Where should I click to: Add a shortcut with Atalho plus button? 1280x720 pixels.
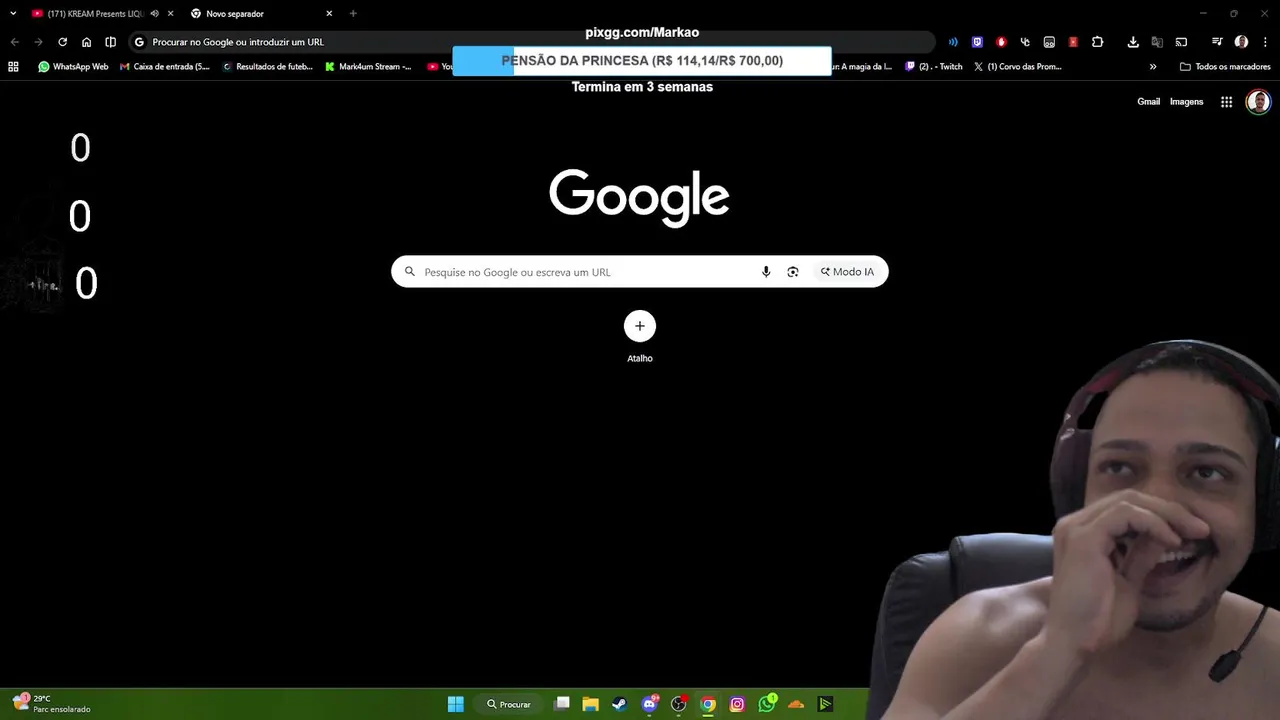tap(640, 326)
